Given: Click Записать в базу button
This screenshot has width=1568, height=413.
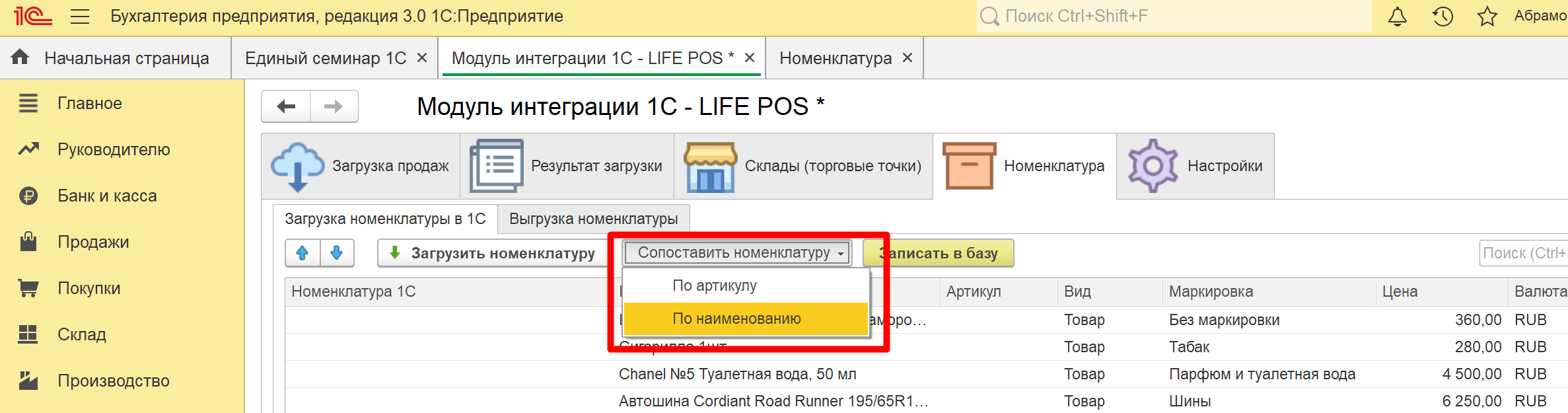Looking at the screenshot, I should click(939, 253).
